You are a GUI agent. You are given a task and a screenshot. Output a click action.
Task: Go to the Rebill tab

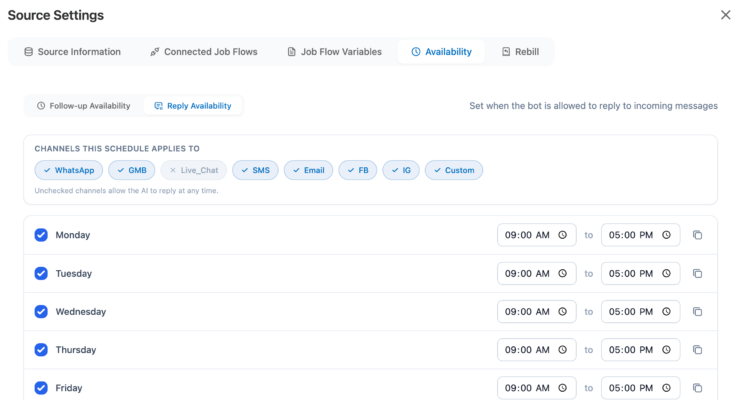tap(520, 52)
